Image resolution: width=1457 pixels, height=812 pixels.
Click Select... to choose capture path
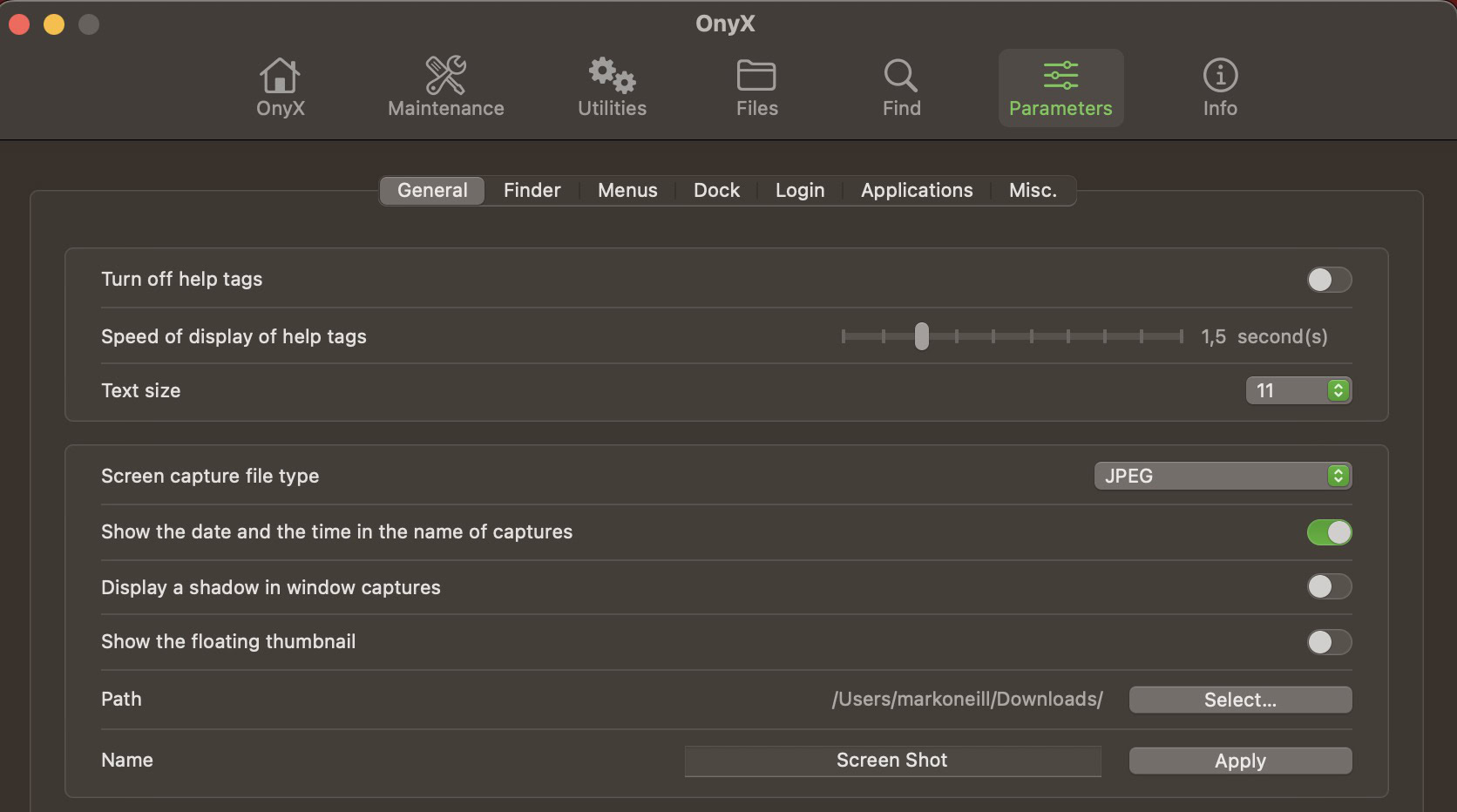click(x=1240, y=700)
